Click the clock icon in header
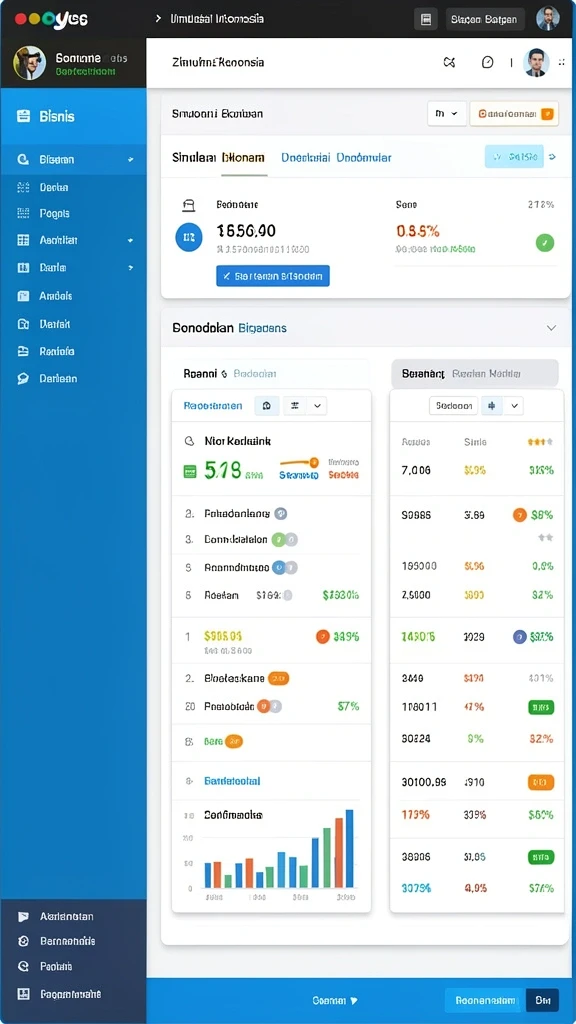This screenshot has height=1024, width=576. (487, 63)
